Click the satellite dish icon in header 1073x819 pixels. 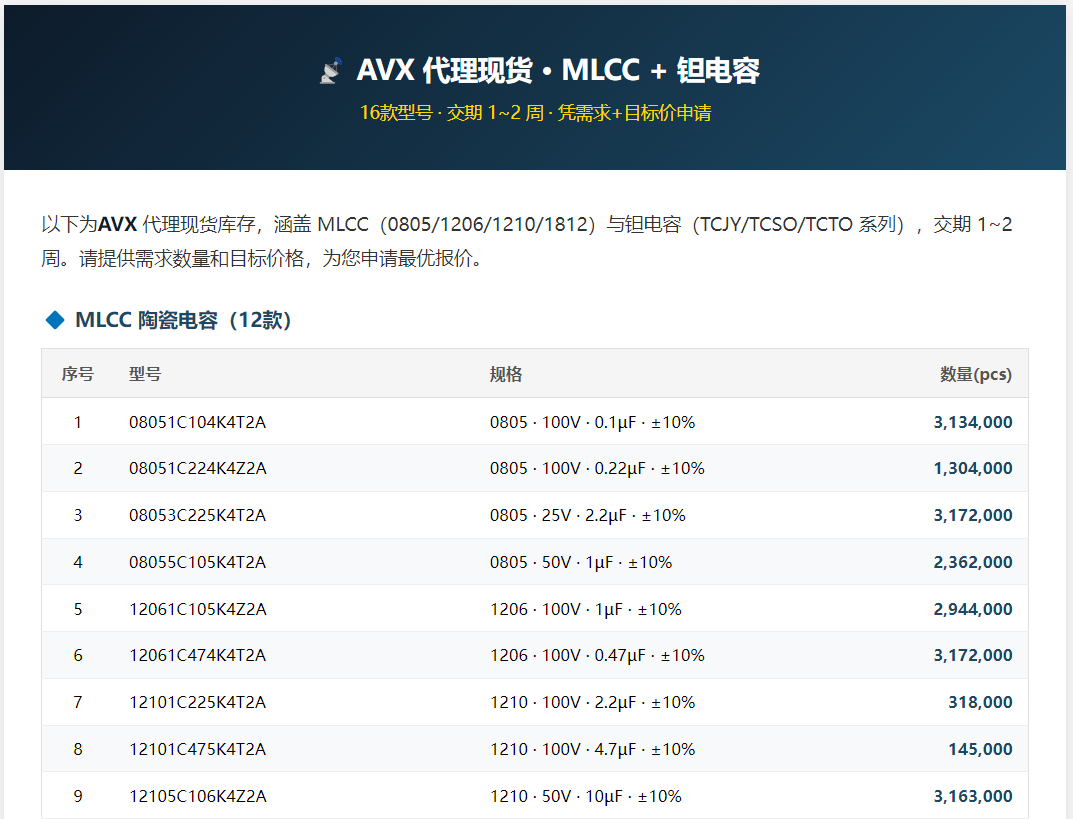[331, 70]
